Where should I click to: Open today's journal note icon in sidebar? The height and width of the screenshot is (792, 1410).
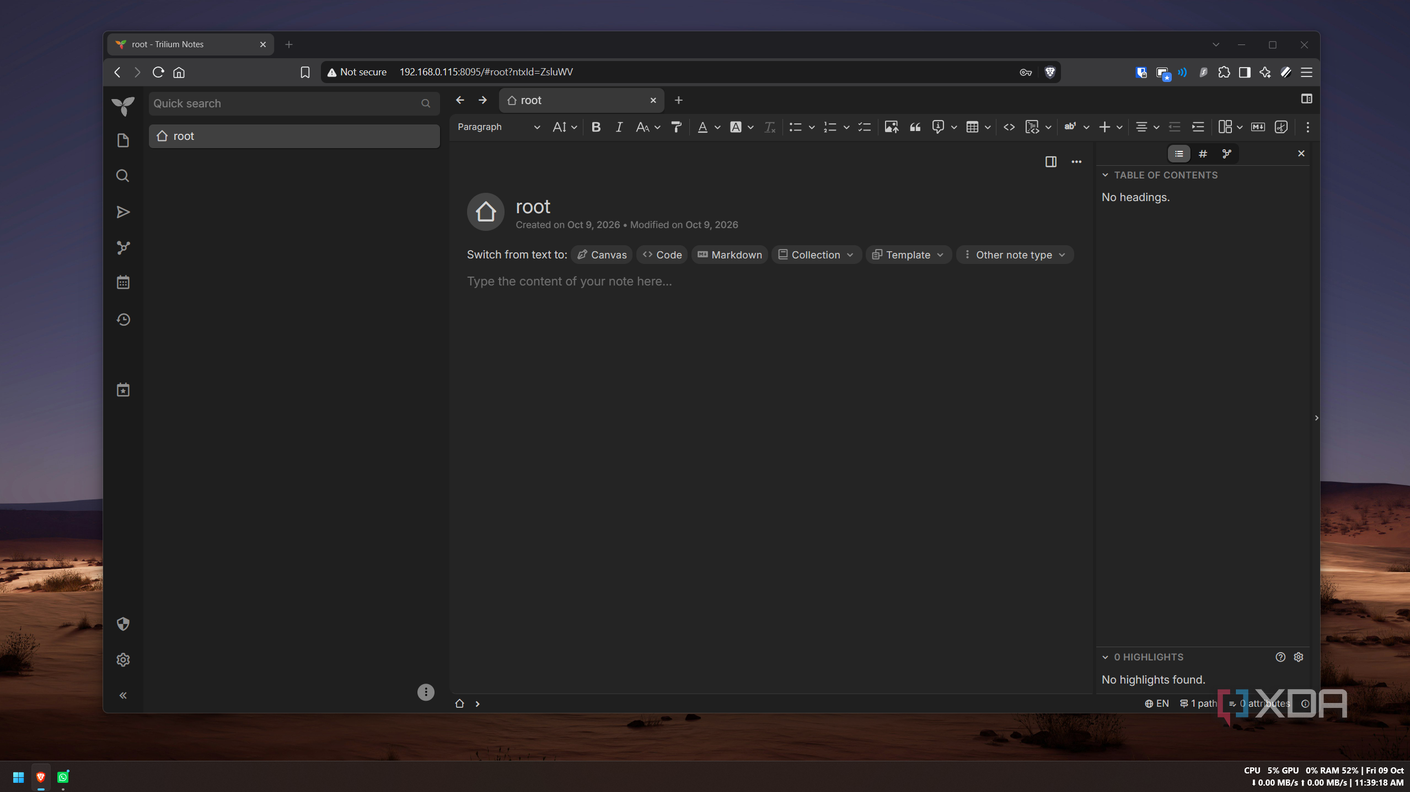123,390
